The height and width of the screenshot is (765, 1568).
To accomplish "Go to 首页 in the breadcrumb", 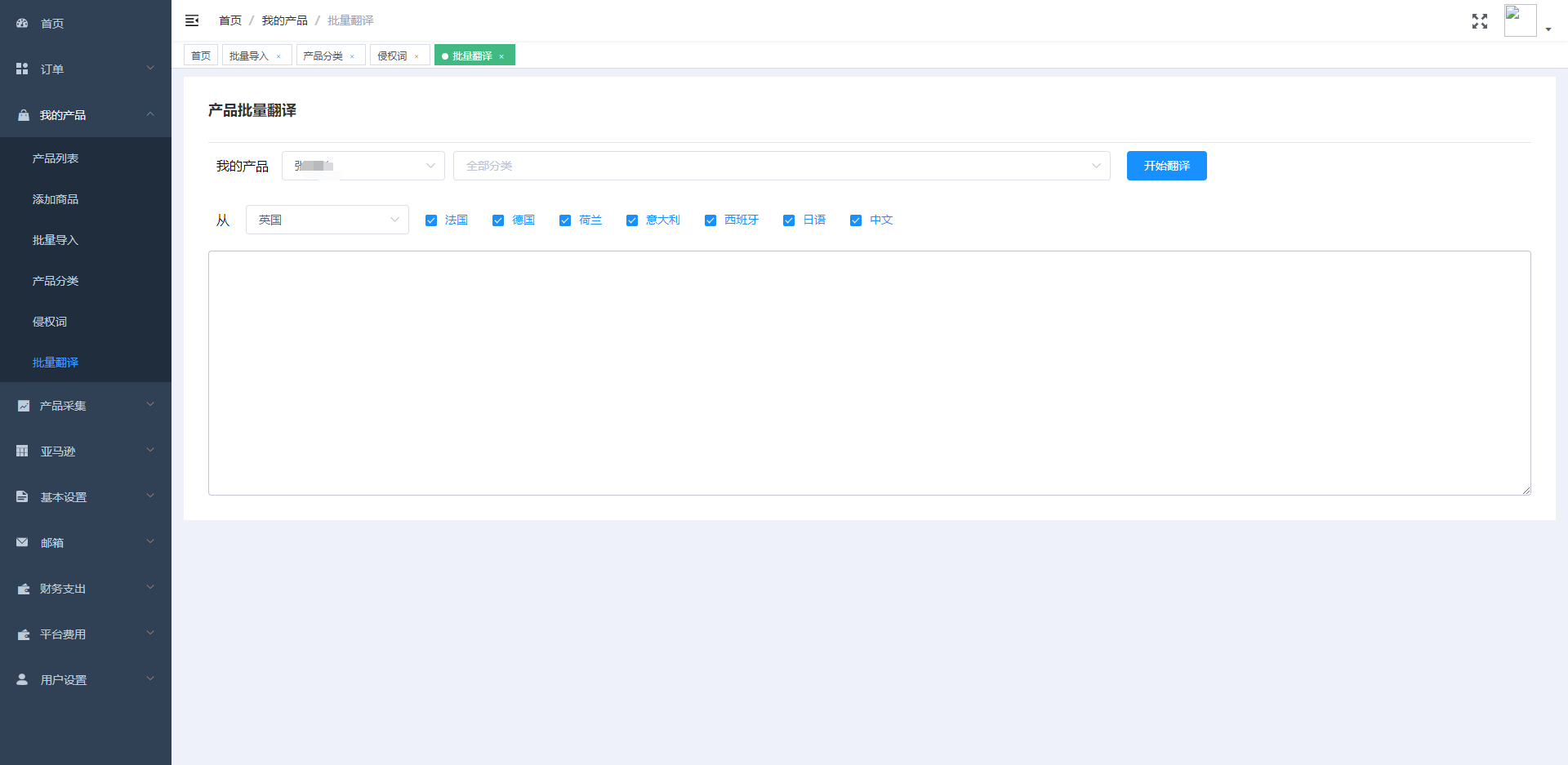I will [230, 20].
